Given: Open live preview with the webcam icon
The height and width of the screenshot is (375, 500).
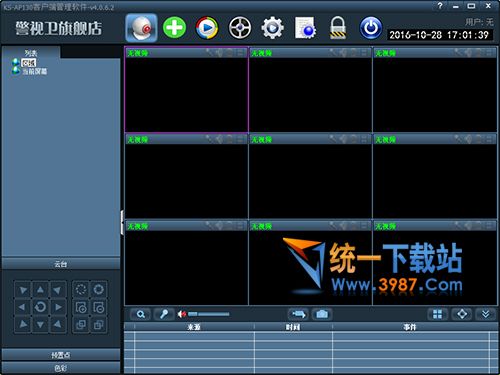Looking at the screenshot, I should [x=141, y=28].
